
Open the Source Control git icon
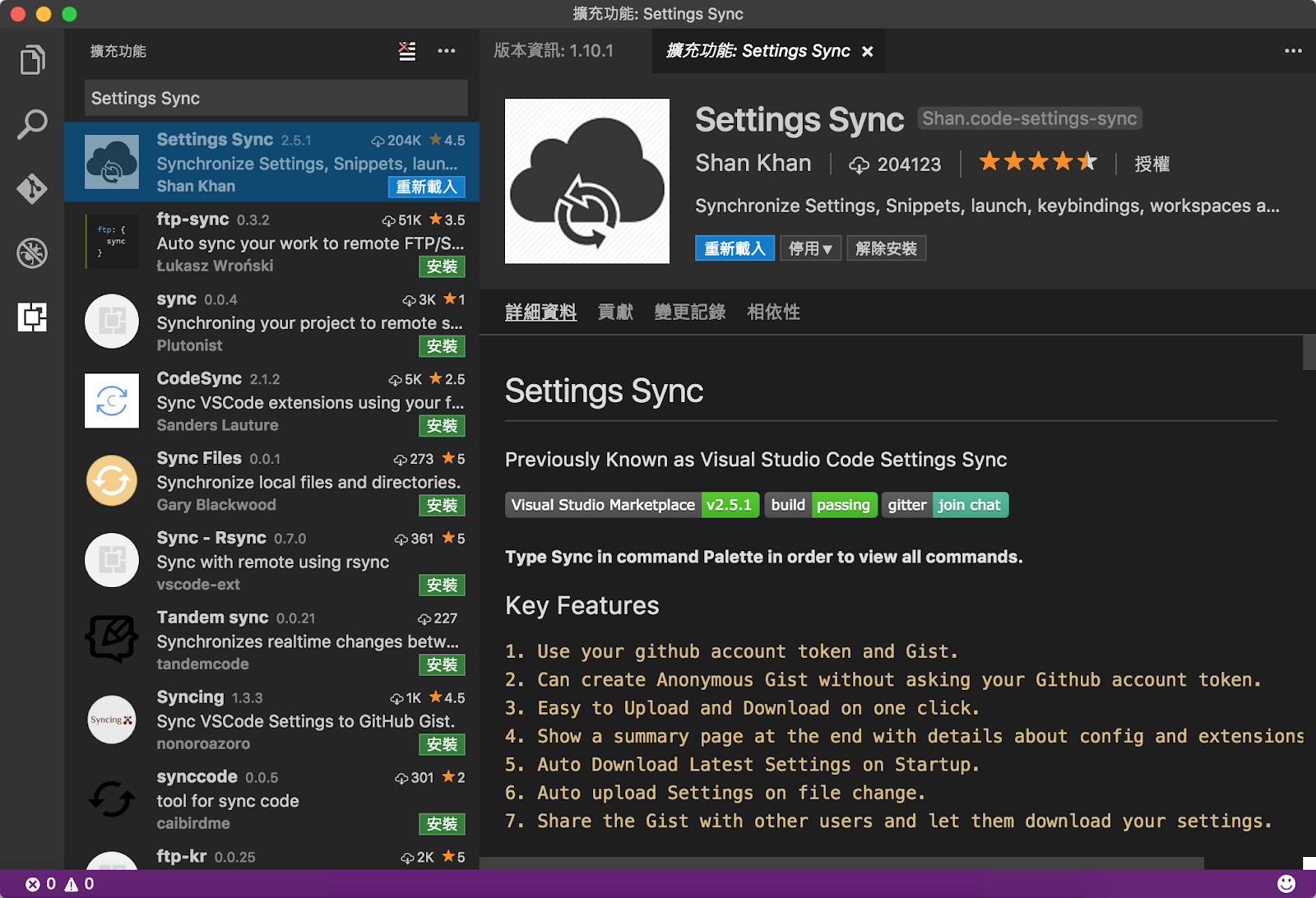point(32,188)
